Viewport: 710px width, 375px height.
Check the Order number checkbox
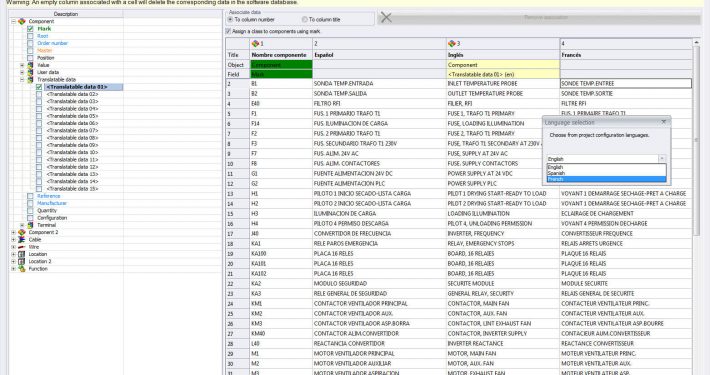point(30,43)
